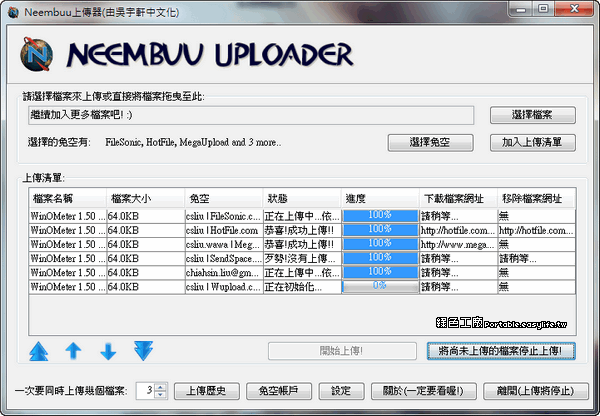Open the 上傳歷史 window
Screen dimensions: 600x416
pos(207,391)
